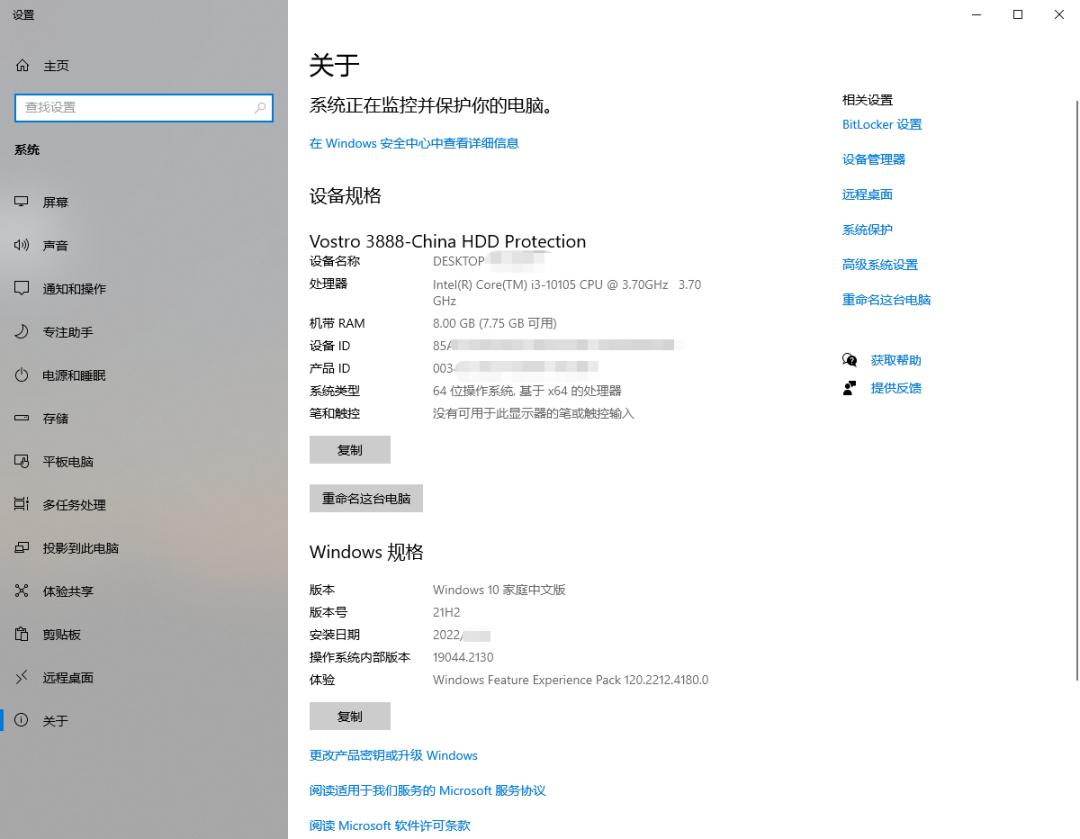
Task: Open 平板电脑 (Tablet) settings
Action: (66, 461)
